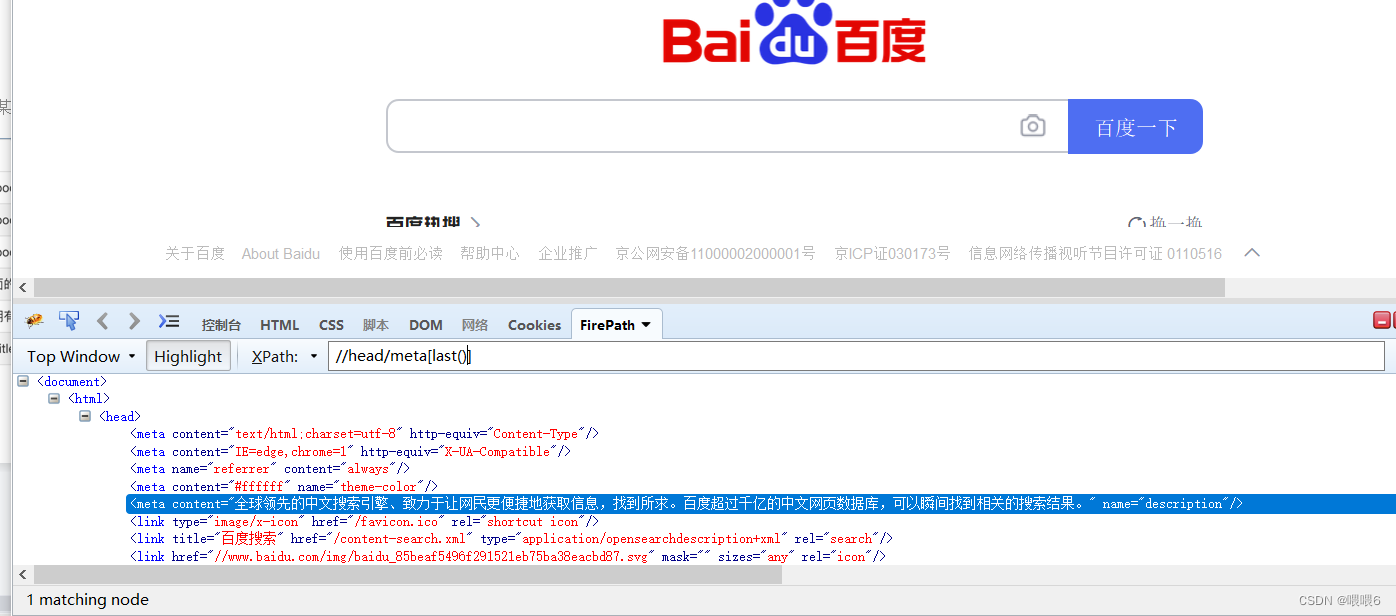1396x616 pixels.
Task: Switch to the CSS tab
Action: tap(331, 325)
